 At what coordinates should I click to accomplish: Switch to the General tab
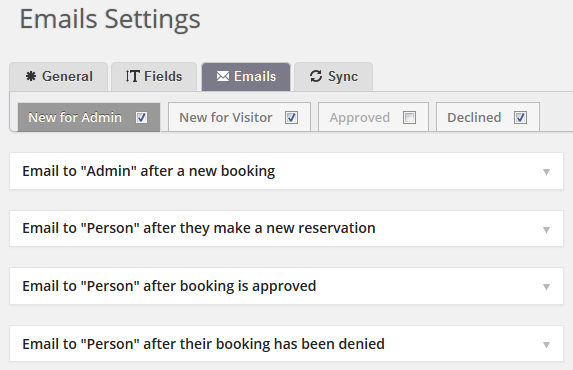59,77
